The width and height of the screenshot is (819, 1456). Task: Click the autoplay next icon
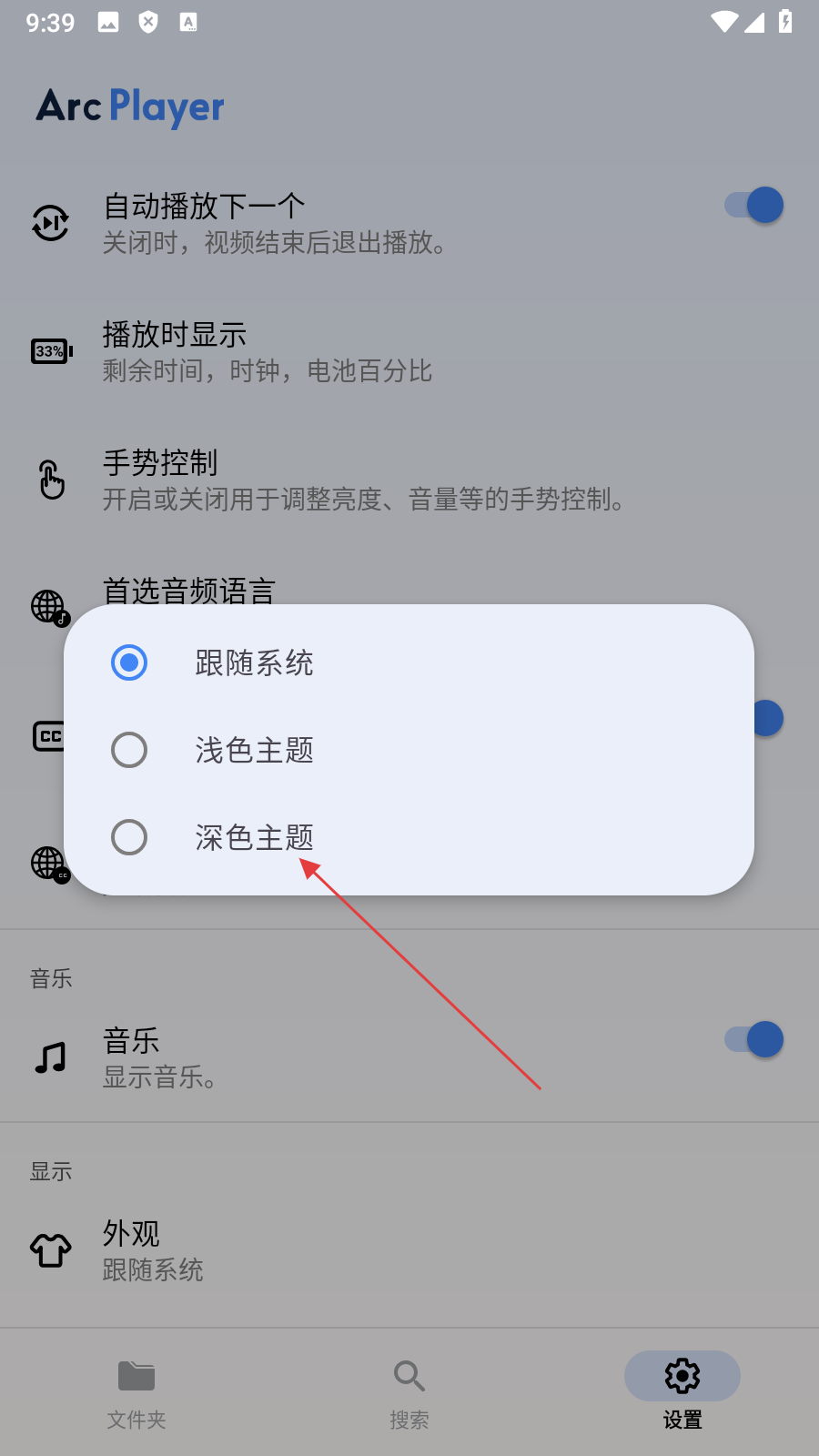pyautogui.click(x=51, y=223)
